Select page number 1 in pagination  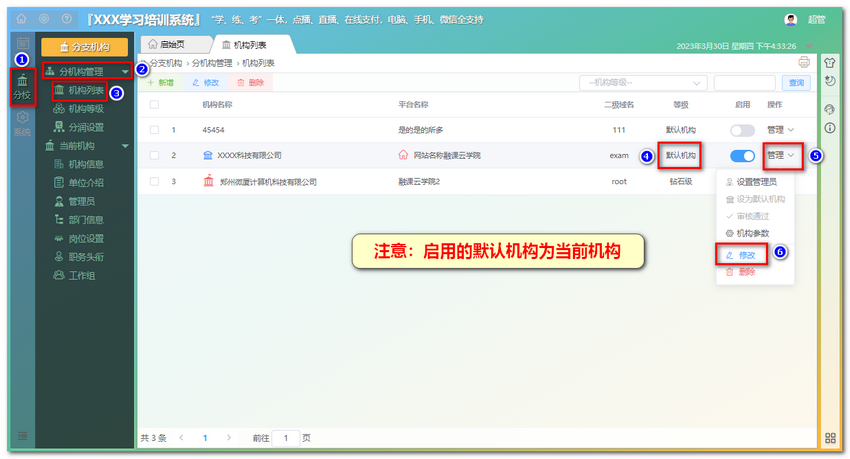(205, 438)
